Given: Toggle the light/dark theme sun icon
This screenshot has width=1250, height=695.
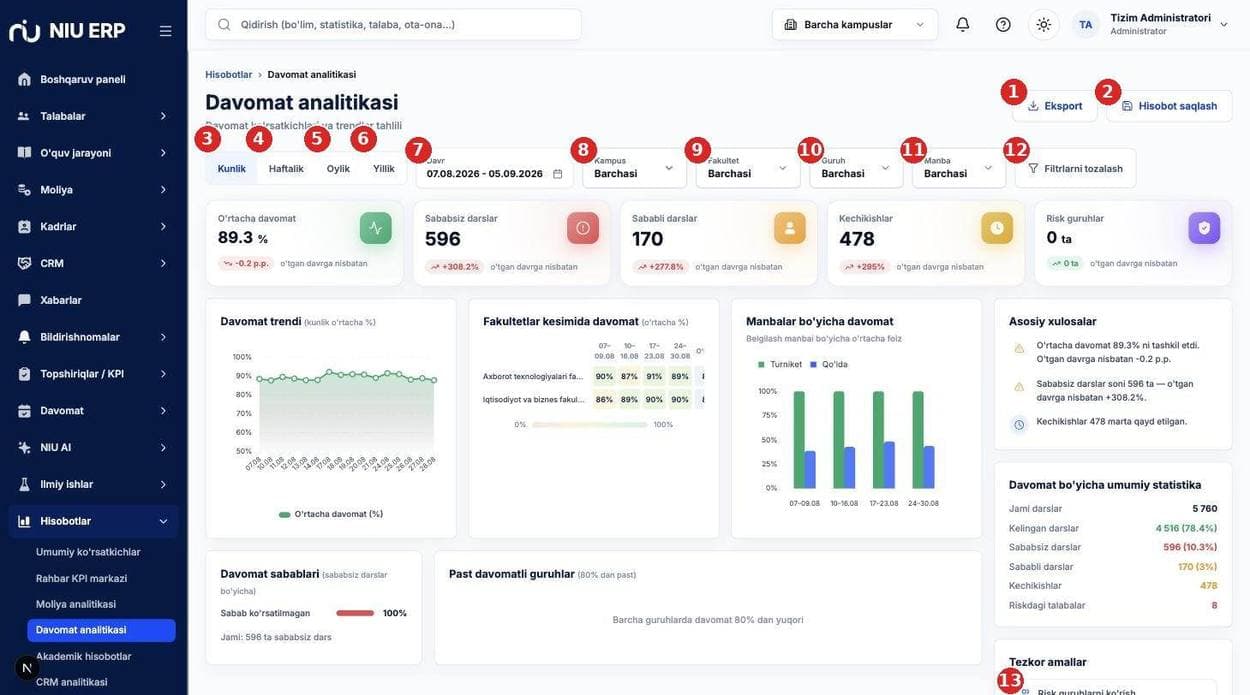Looking at the screenshot, I should 1044,24.
